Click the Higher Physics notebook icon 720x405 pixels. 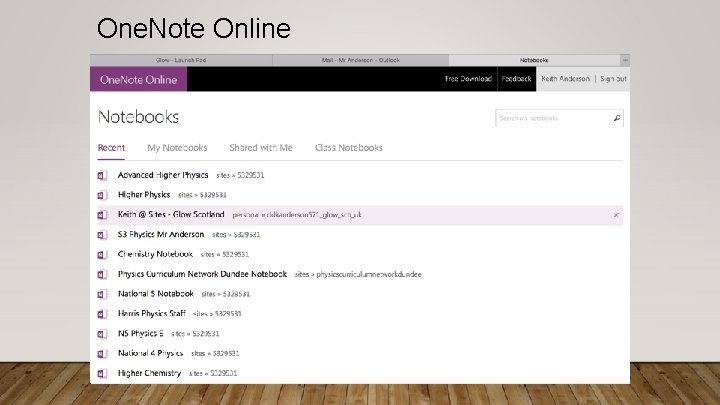point(102,195)
